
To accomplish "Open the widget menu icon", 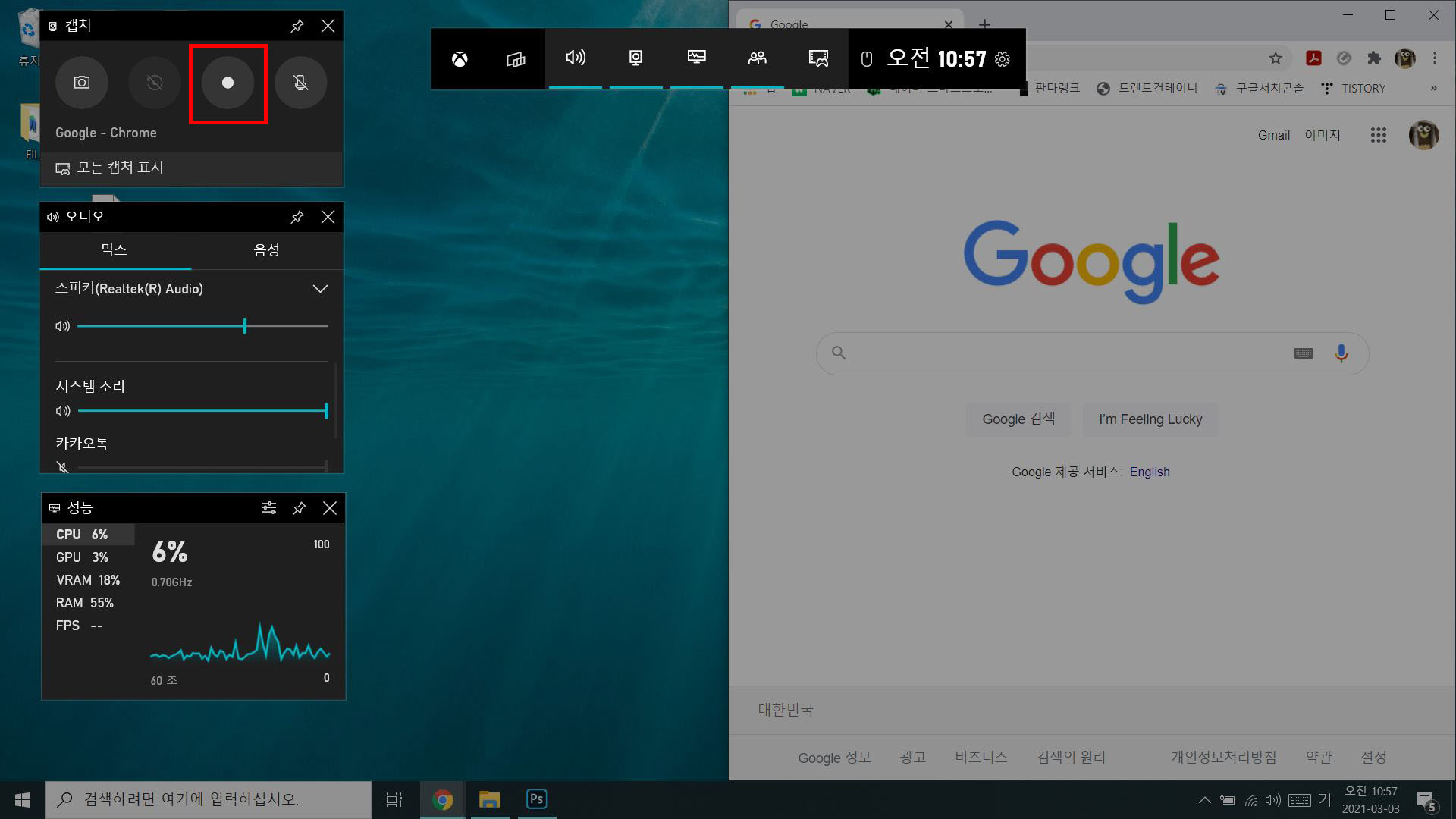I will 516,59.
